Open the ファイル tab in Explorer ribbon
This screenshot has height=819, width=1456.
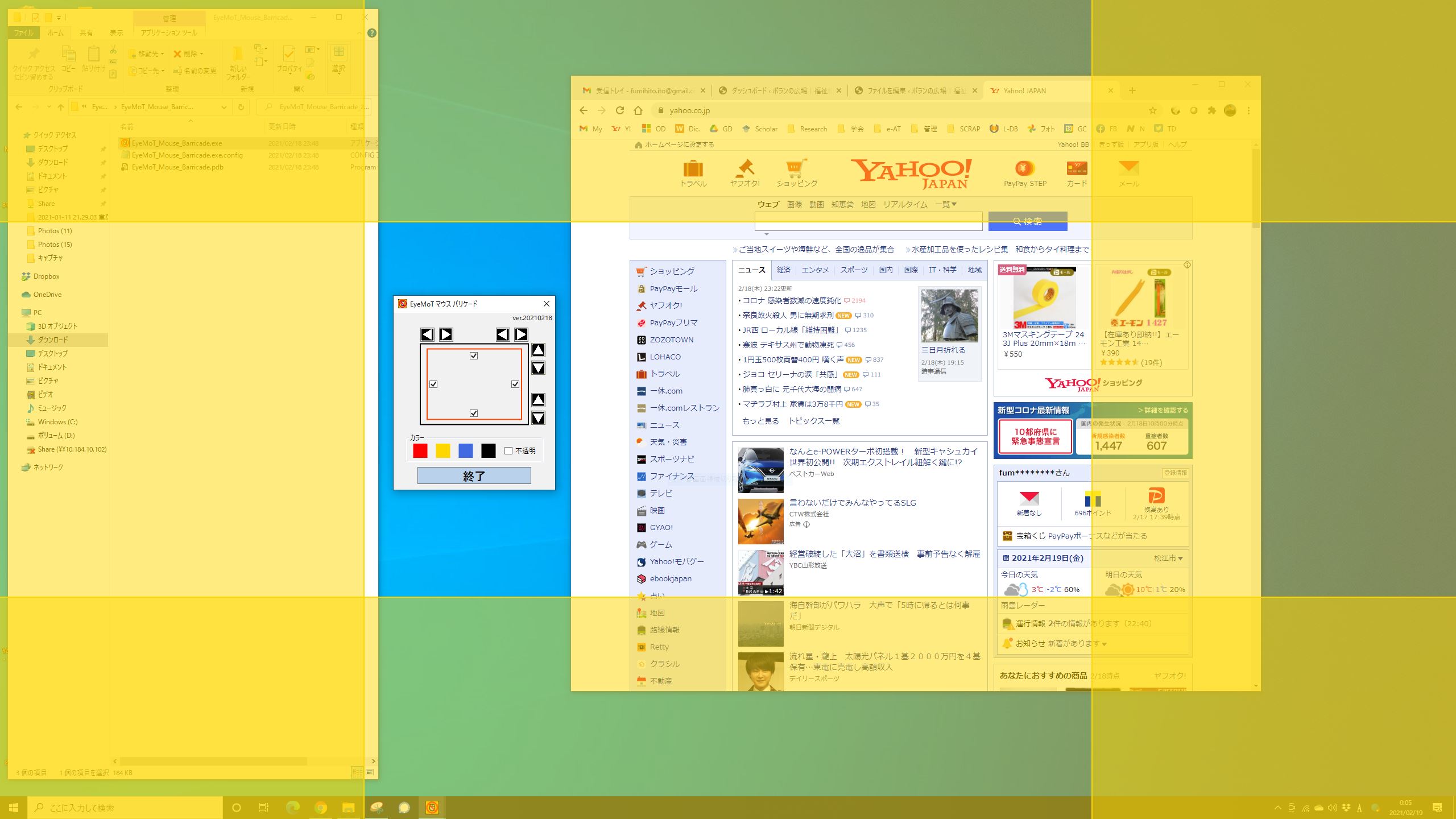point(23,33)
